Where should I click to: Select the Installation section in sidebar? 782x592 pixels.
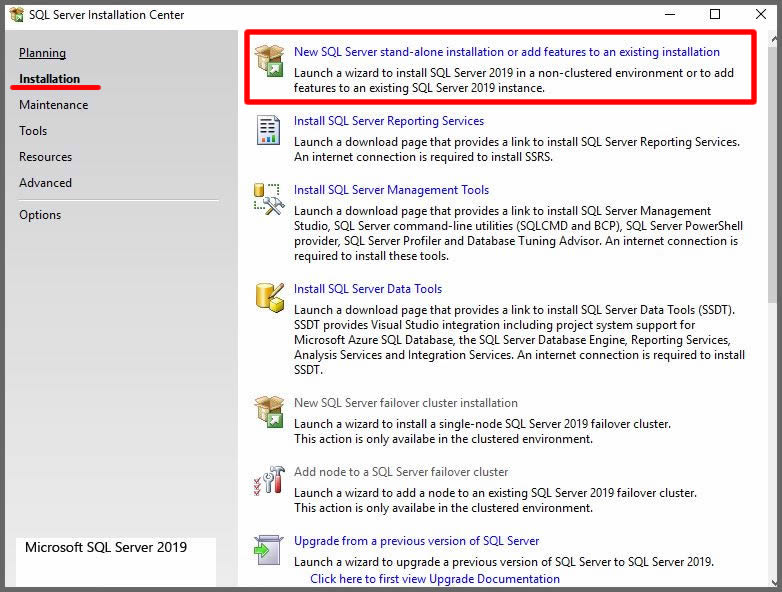tap(49, 79)
